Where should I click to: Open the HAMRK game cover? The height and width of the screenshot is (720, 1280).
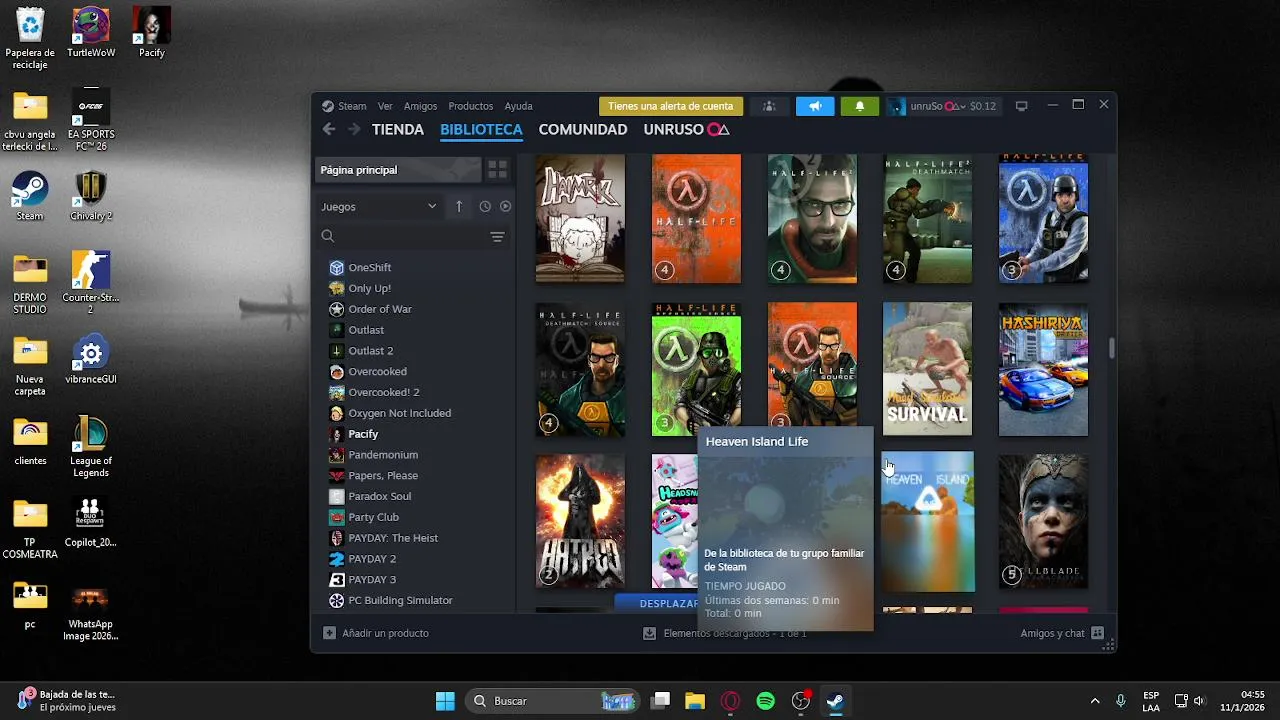click(580, 218)
